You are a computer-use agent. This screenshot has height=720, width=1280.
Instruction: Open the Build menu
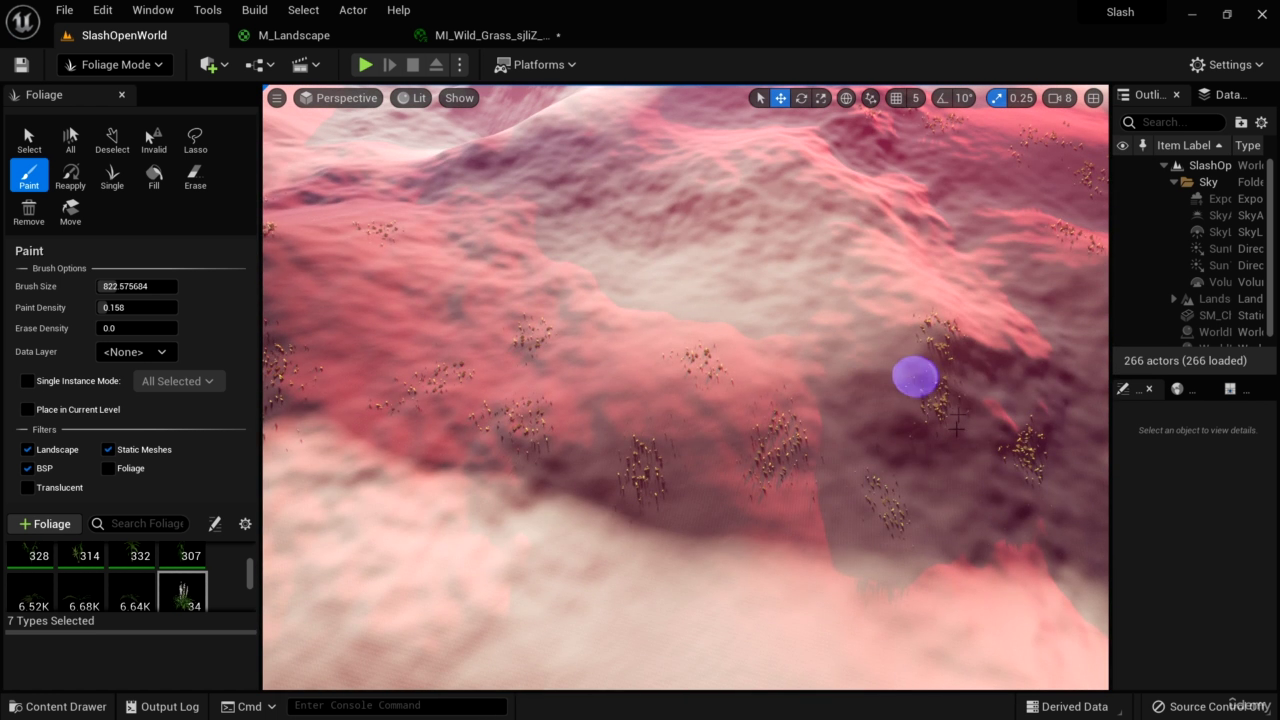click(x=255, y=10)
